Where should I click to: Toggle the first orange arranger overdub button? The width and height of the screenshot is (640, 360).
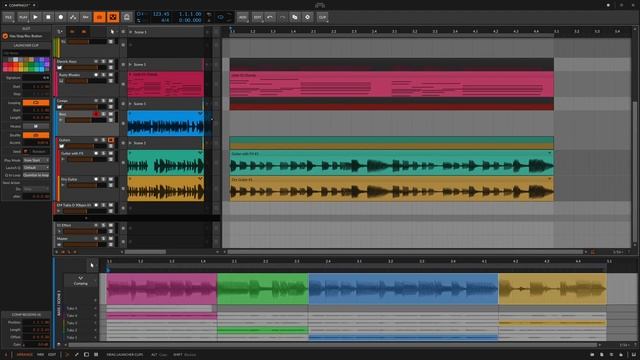[99, 17]
